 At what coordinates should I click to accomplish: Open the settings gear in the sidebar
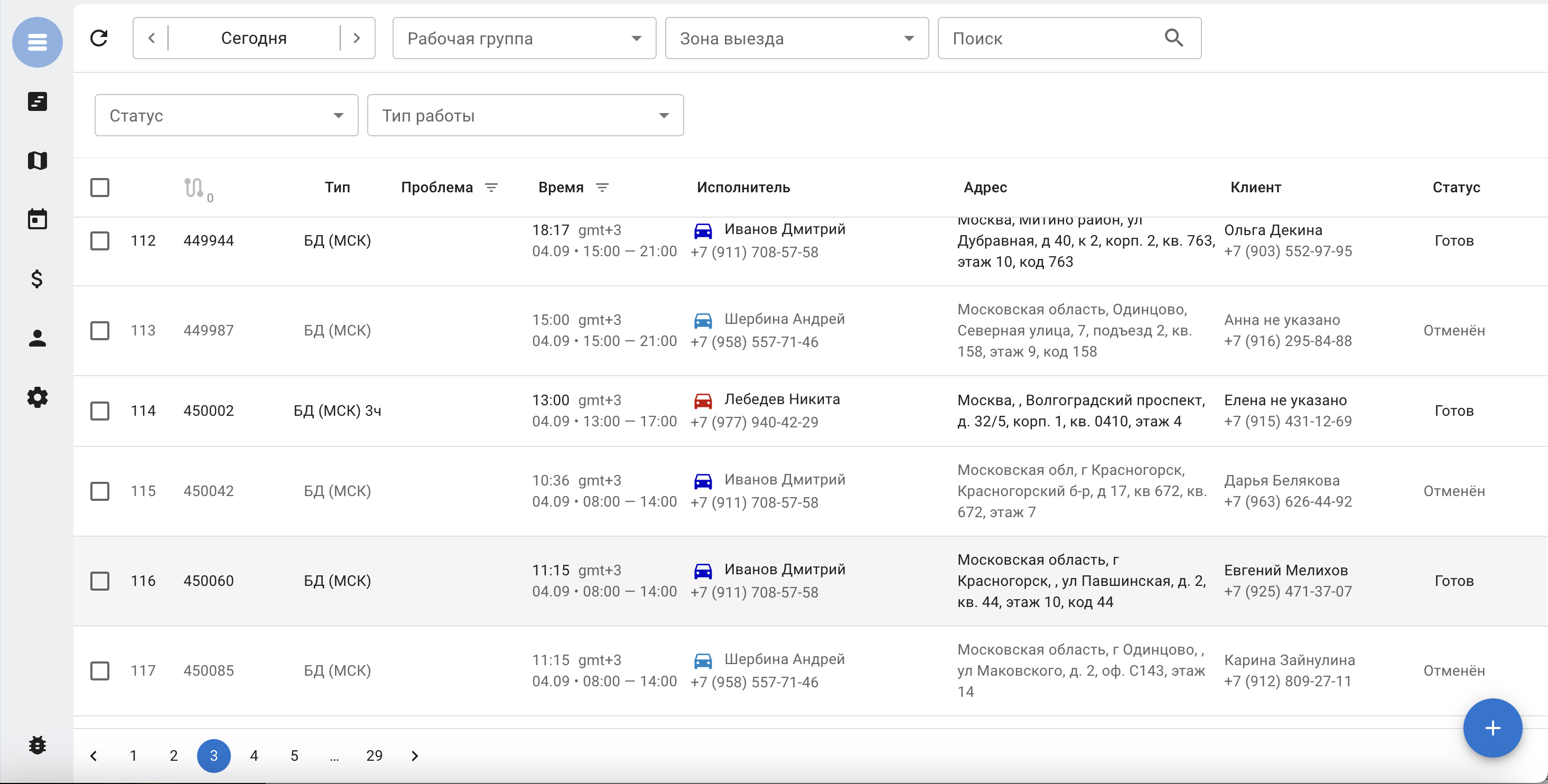click(38, 397)
